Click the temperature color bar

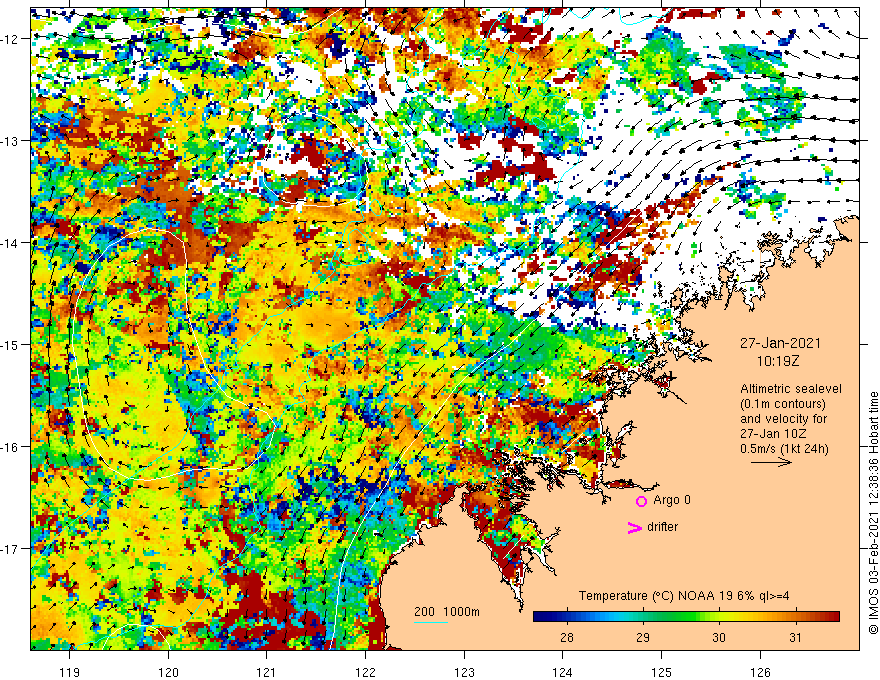(x=686, y=617)
